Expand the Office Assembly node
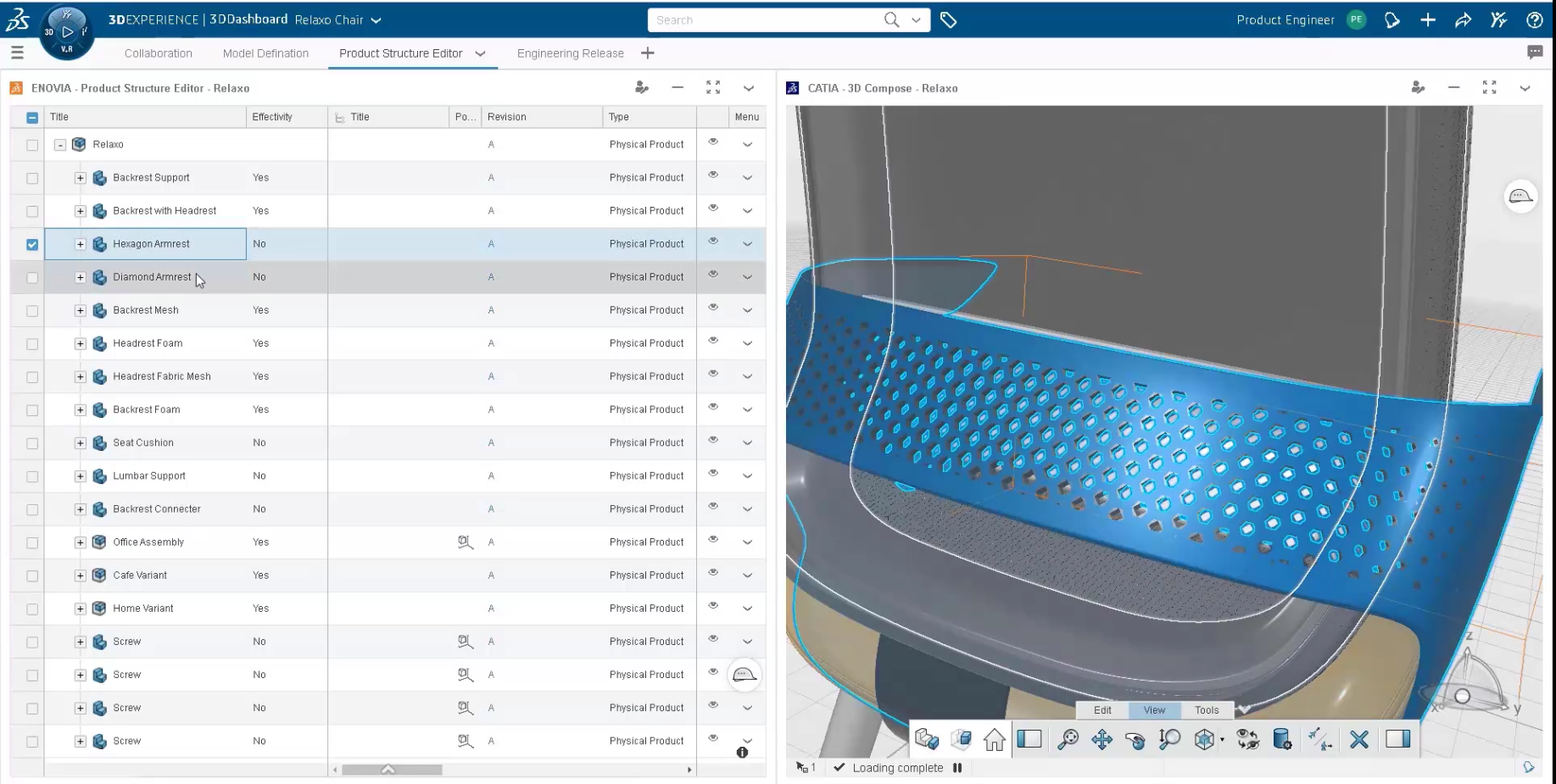1556x784 pixels. click(x=81, y=542)
